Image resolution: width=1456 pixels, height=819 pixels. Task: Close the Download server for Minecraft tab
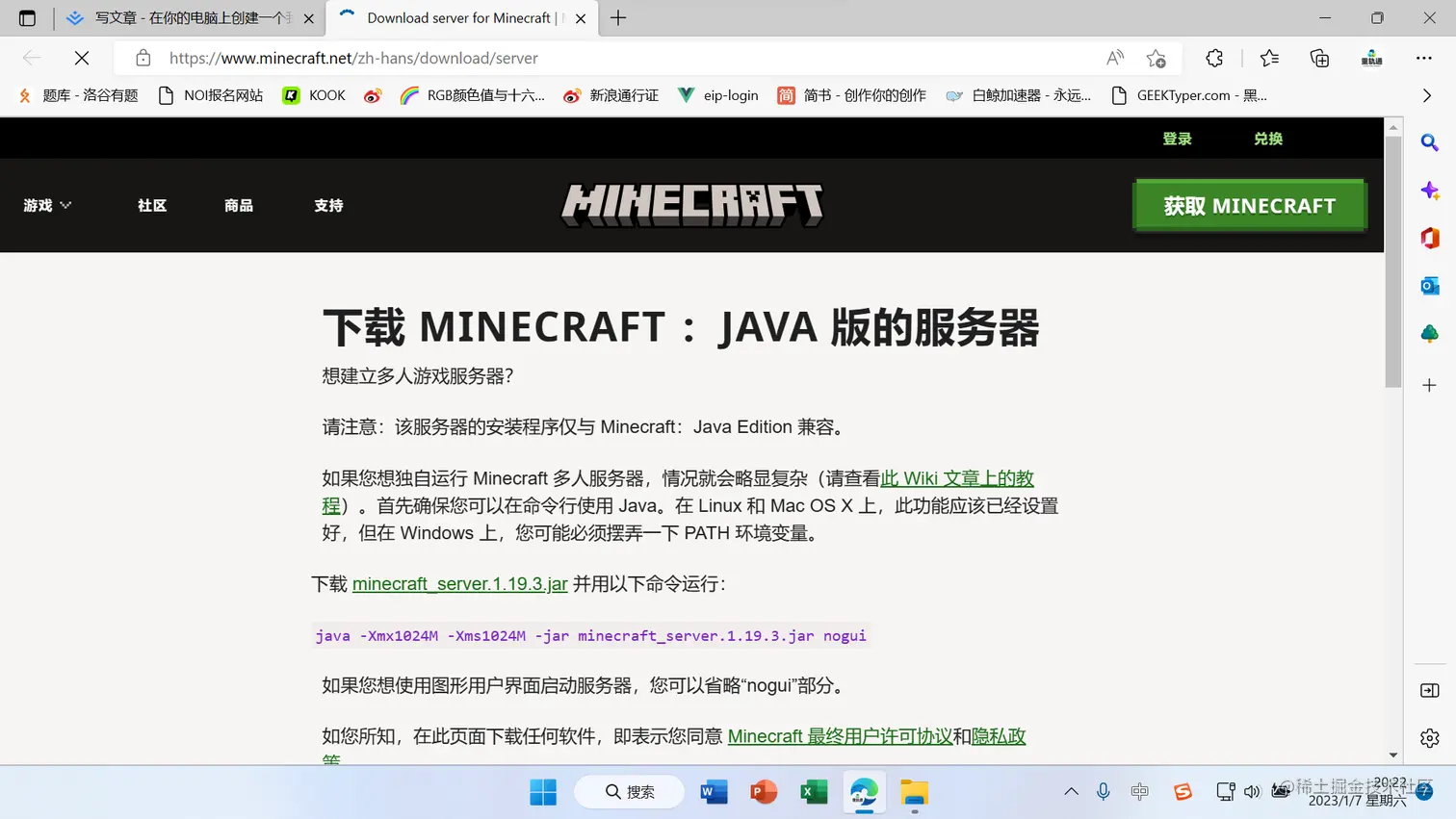pyautogui.click(x=581, y=18)
